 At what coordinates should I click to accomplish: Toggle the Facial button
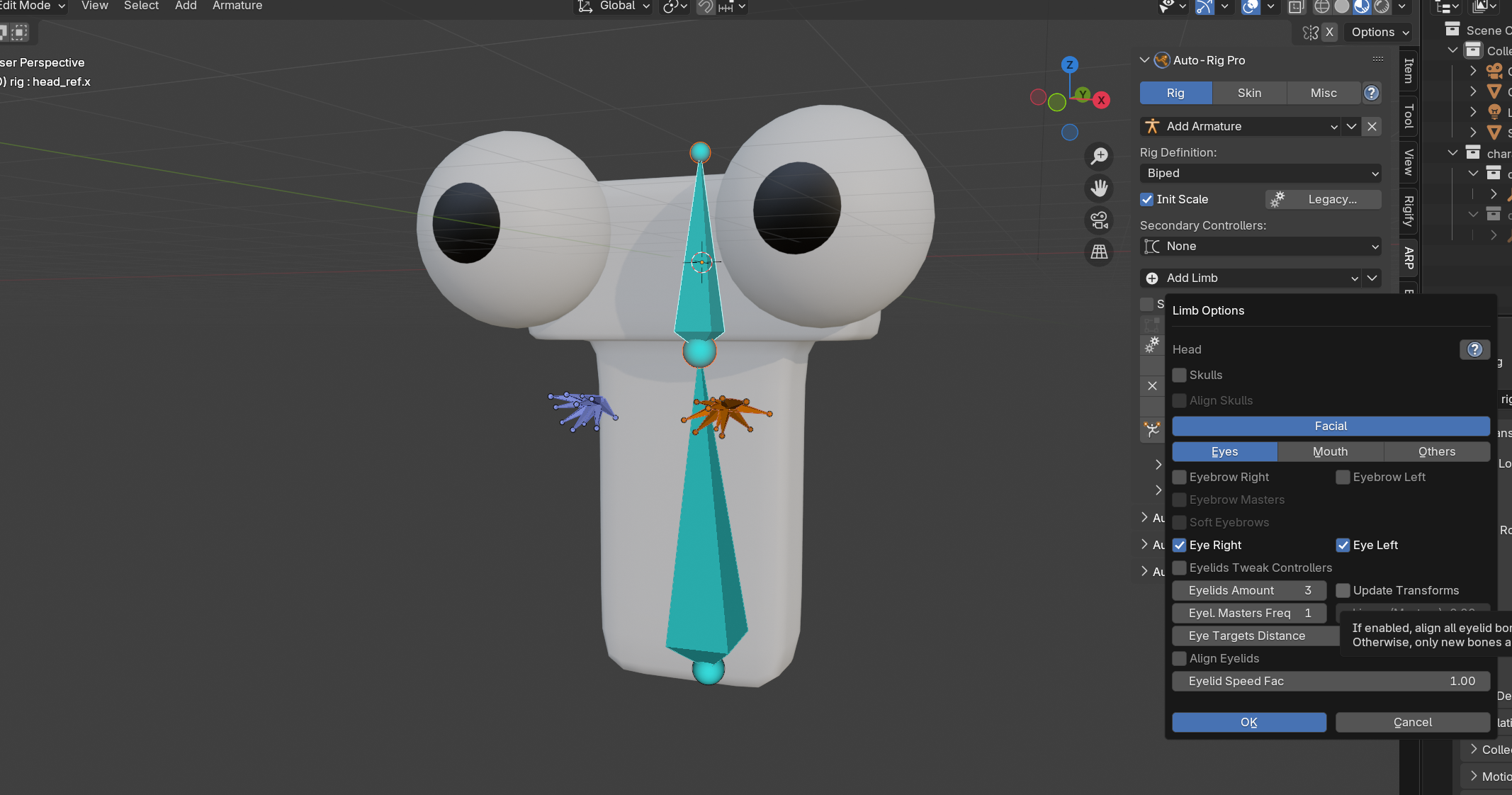[1331, 426]
